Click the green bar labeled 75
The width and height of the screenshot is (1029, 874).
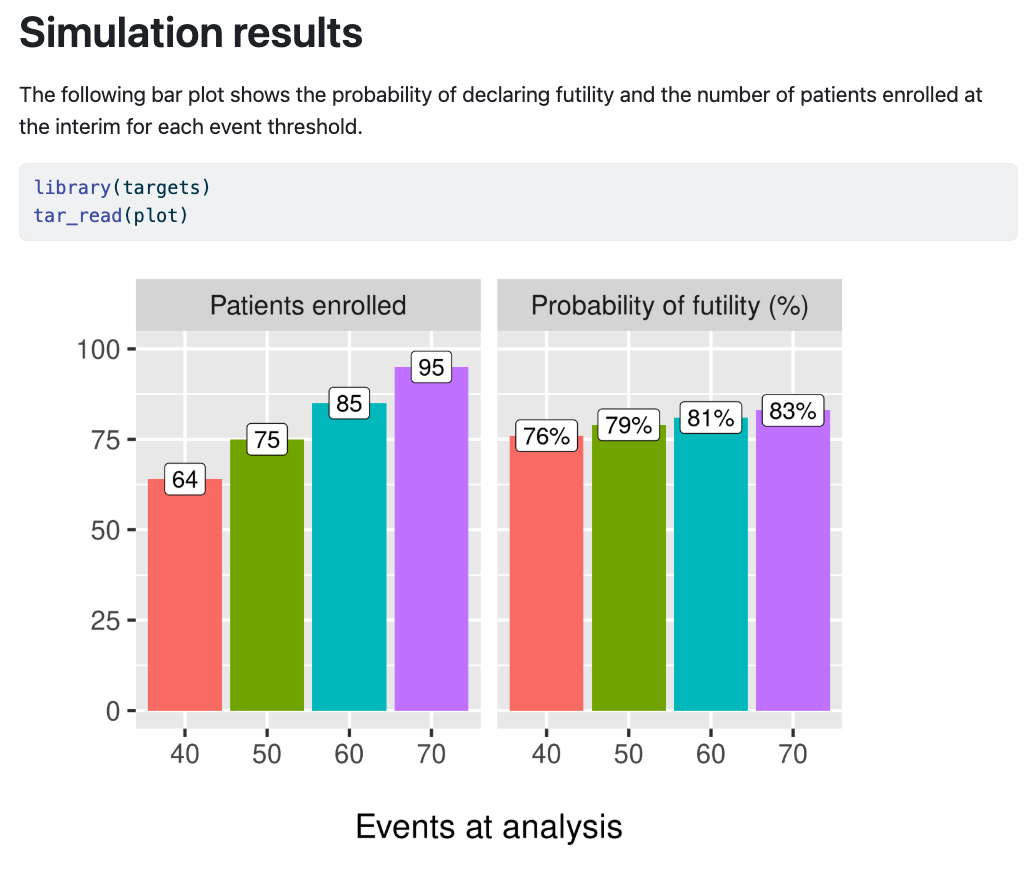pos(267,575)
